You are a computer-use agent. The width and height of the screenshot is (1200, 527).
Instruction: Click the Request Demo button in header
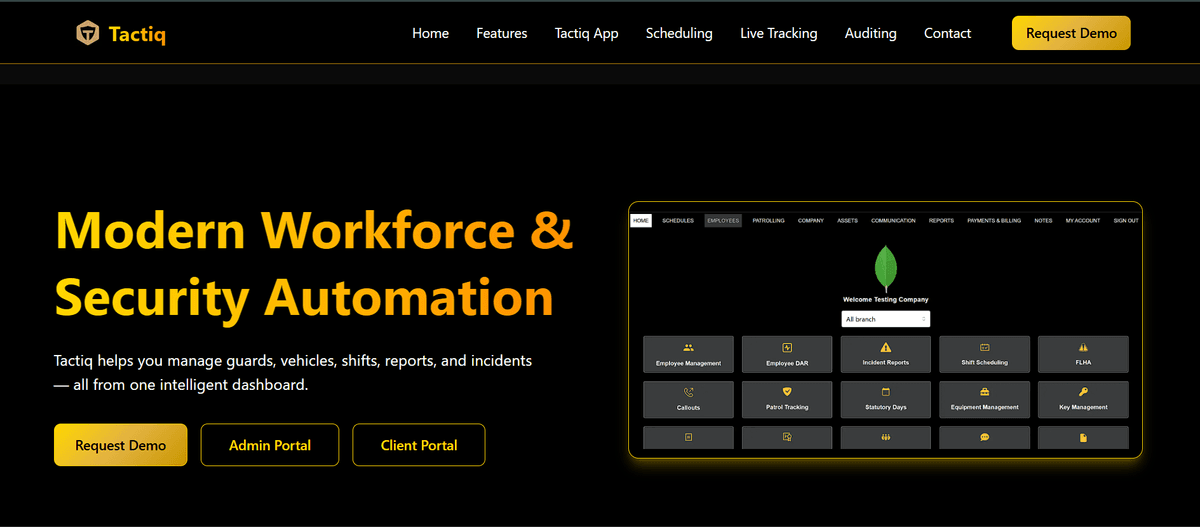pos(1071,33)
